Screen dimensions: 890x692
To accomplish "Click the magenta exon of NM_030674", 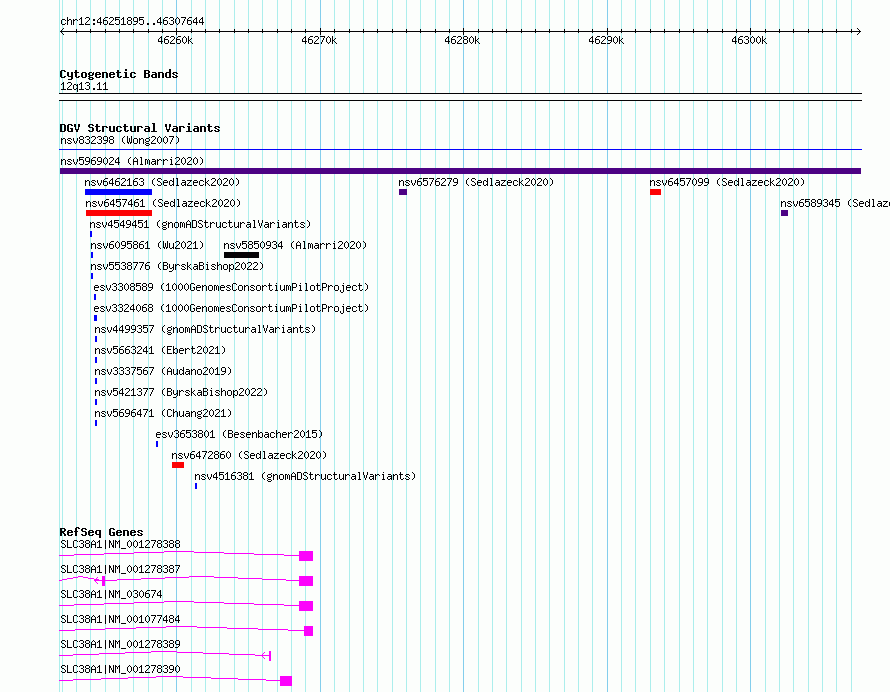I will pos(306,606).
